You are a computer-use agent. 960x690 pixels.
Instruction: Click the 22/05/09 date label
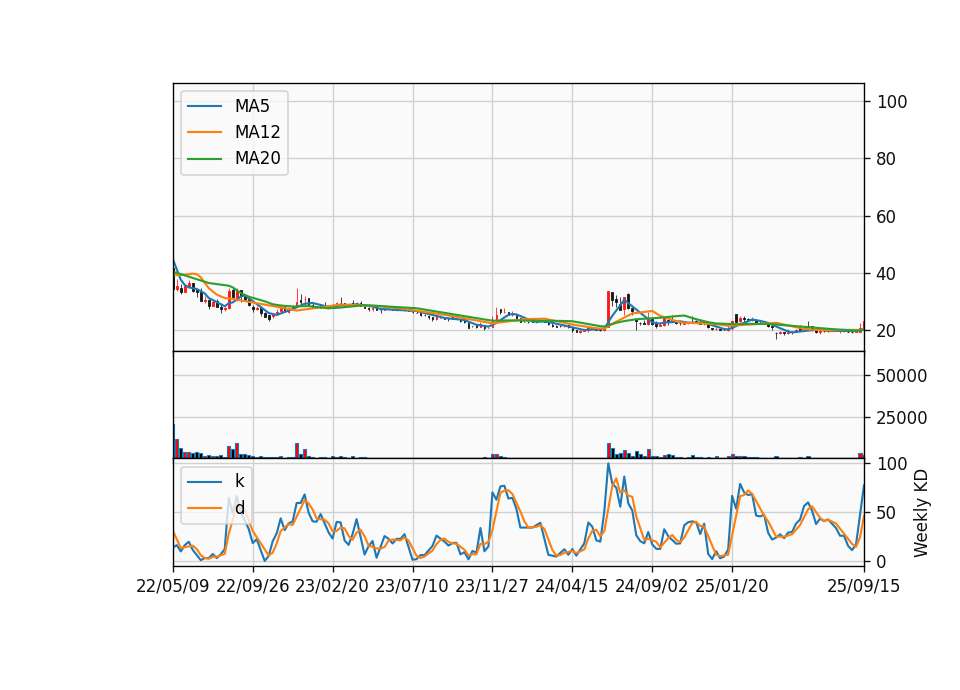coord(173,586)
